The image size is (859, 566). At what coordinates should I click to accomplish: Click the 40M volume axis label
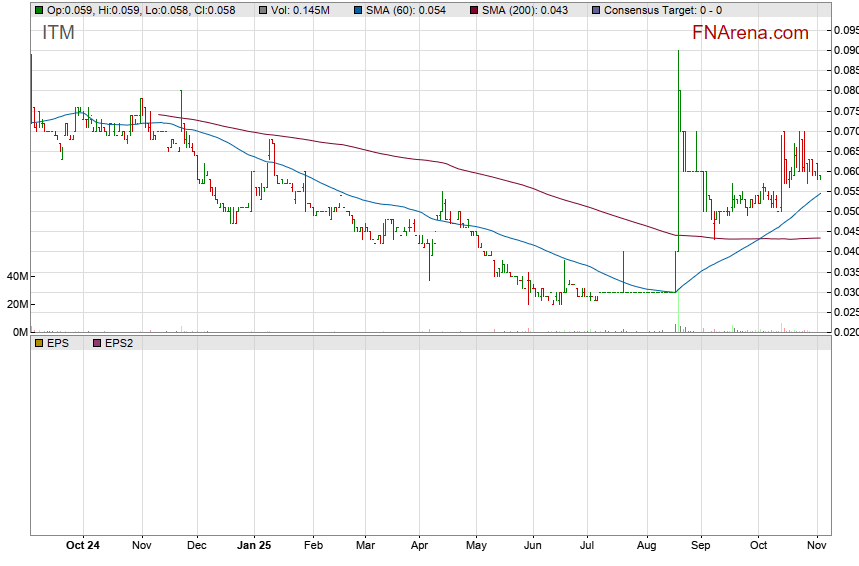(16, 276)
